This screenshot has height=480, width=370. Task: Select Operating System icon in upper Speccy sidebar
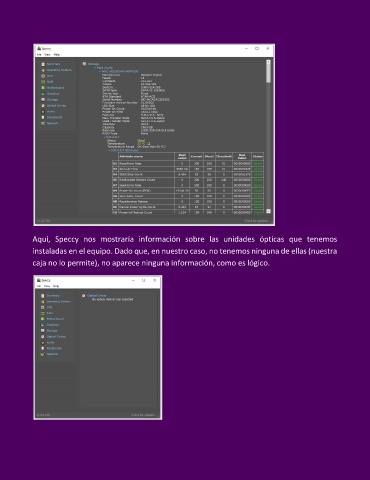pyautogui.click(x=43, y=70)
